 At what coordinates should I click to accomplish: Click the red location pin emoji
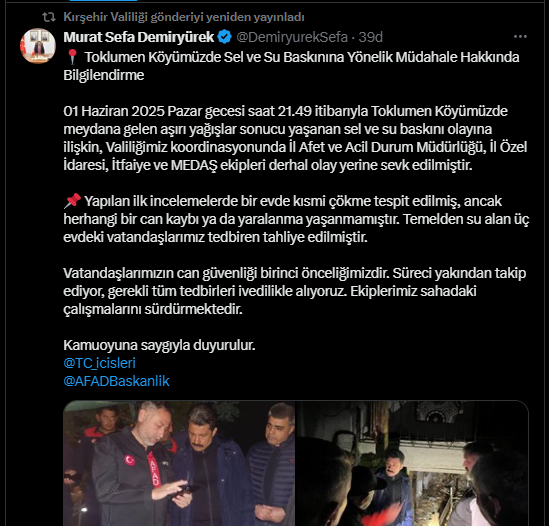[x=72, y=57]
